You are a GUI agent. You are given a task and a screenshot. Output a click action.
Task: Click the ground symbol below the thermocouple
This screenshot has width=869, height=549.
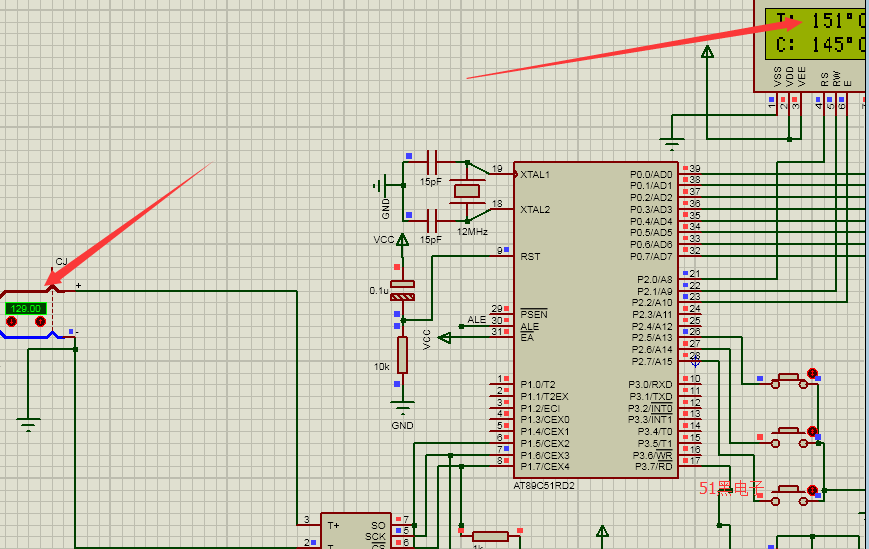29,424
